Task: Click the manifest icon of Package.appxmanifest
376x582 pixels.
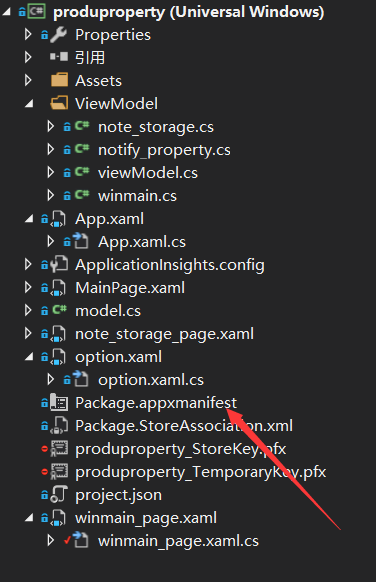Action: coord(59,402)
